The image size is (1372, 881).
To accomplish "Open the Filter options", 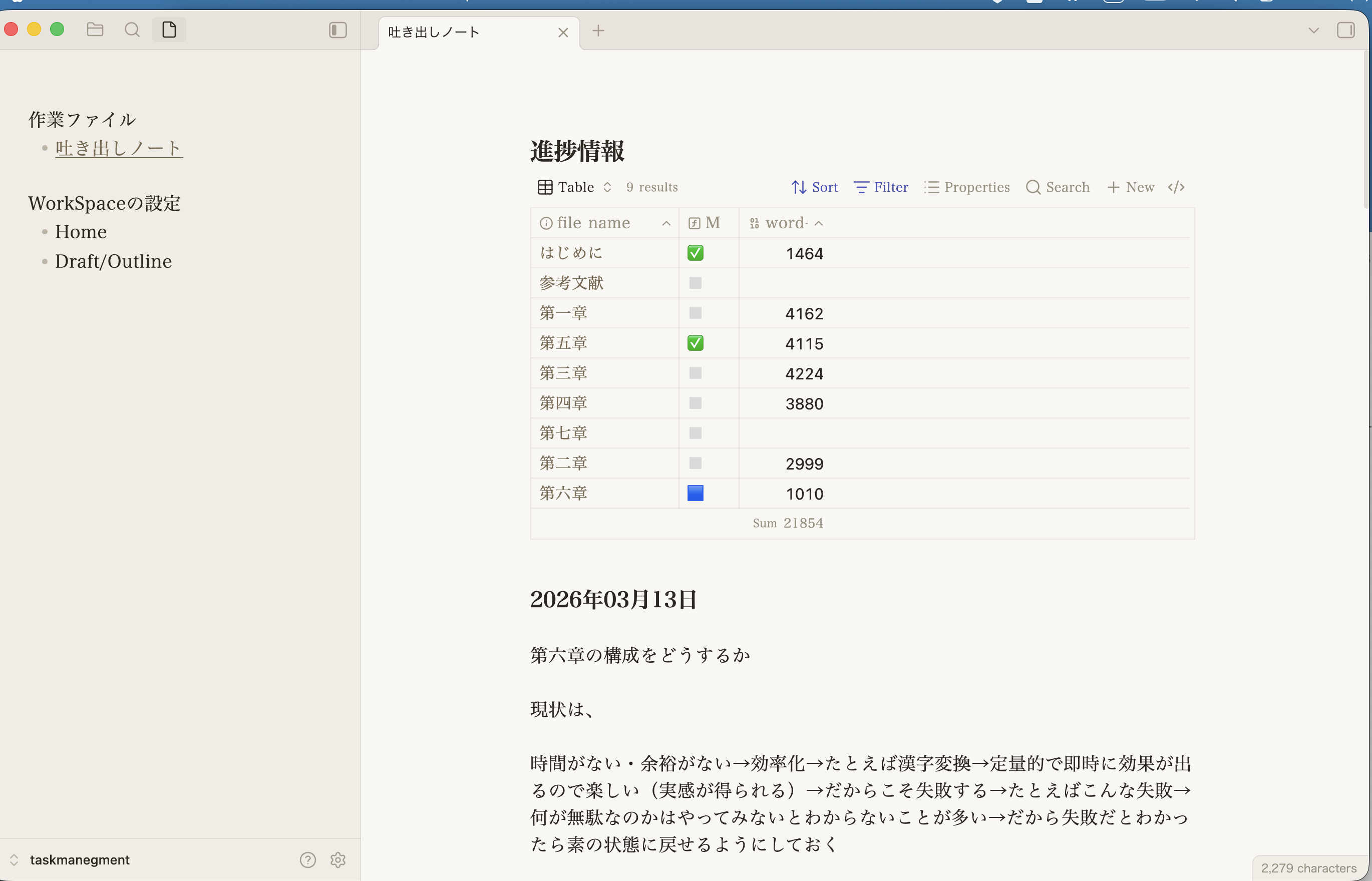I will (880, 187).
